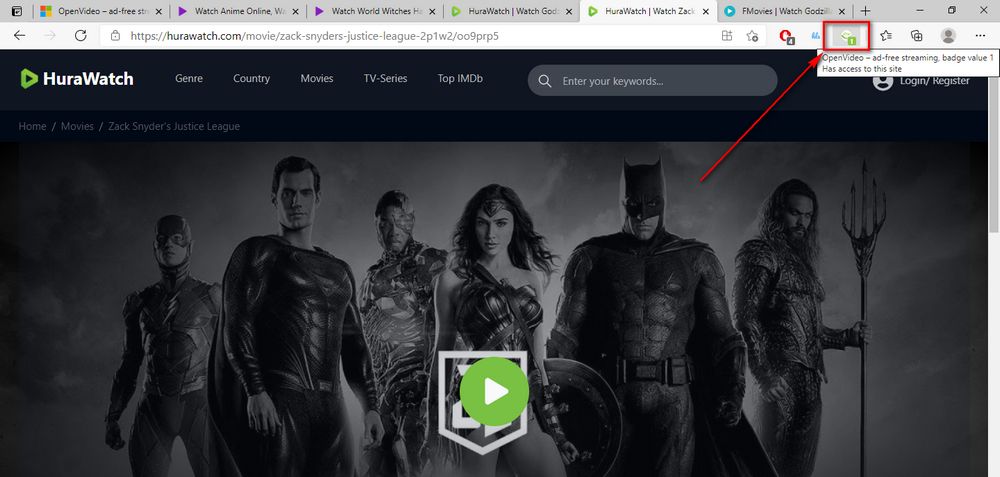The width and height of the screenshot is (1000, 477).
Task: Close the Watch Anime Online tab
Action: (295, 11)
